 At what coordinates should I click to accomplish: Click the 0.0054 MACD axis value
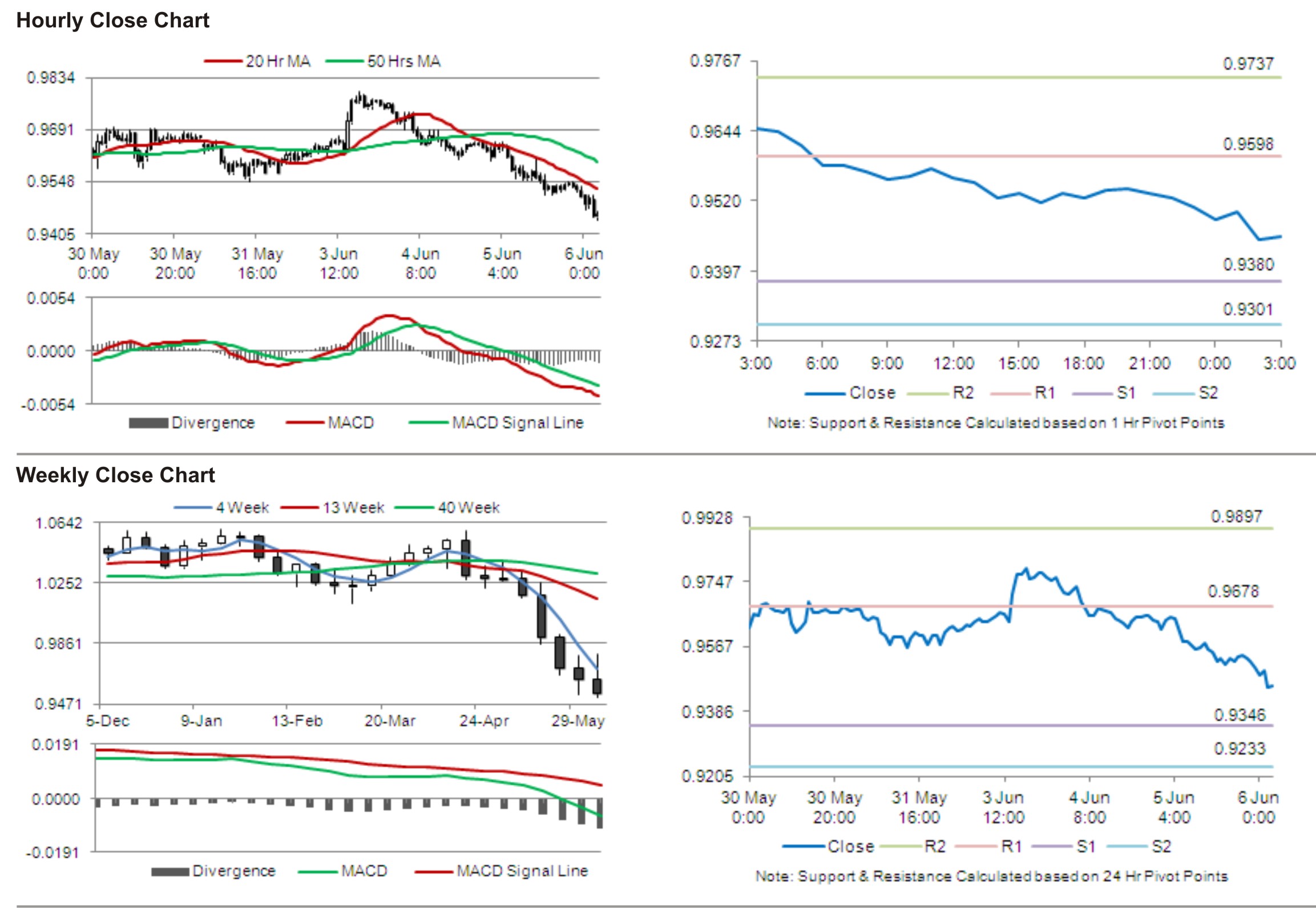tap(51, 298)
